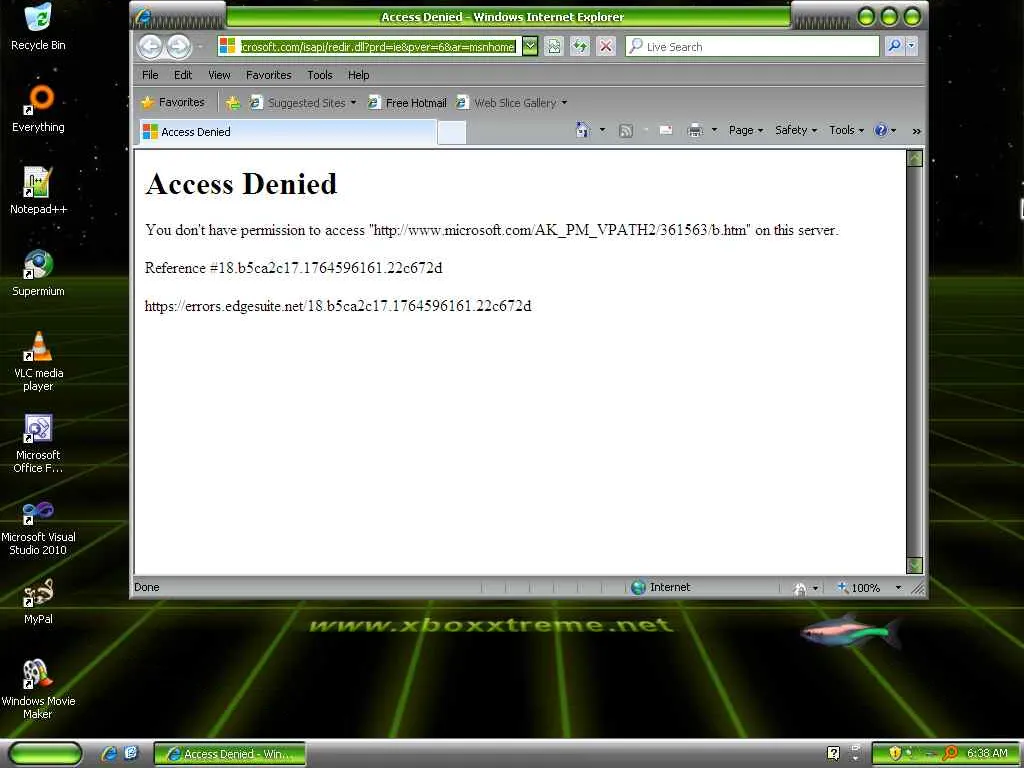Image resolution: width=1024 pixels, height=768 pixels.
Task: Expand the Home button dropdown arrow
Action: pos(602,130)
